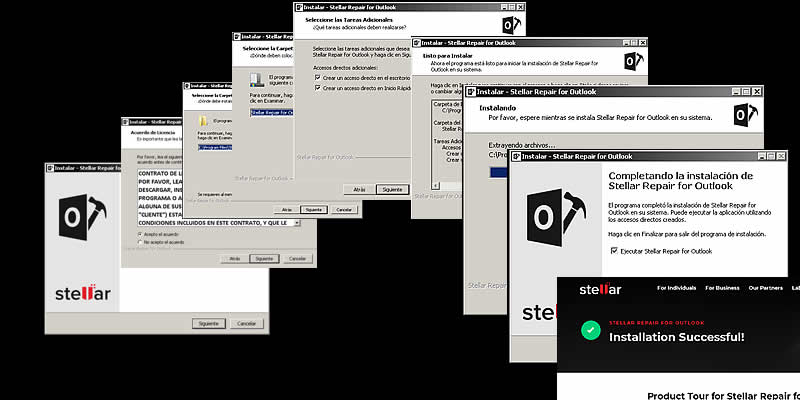Click 'Installation Successful!' heading text

point(677,337)
